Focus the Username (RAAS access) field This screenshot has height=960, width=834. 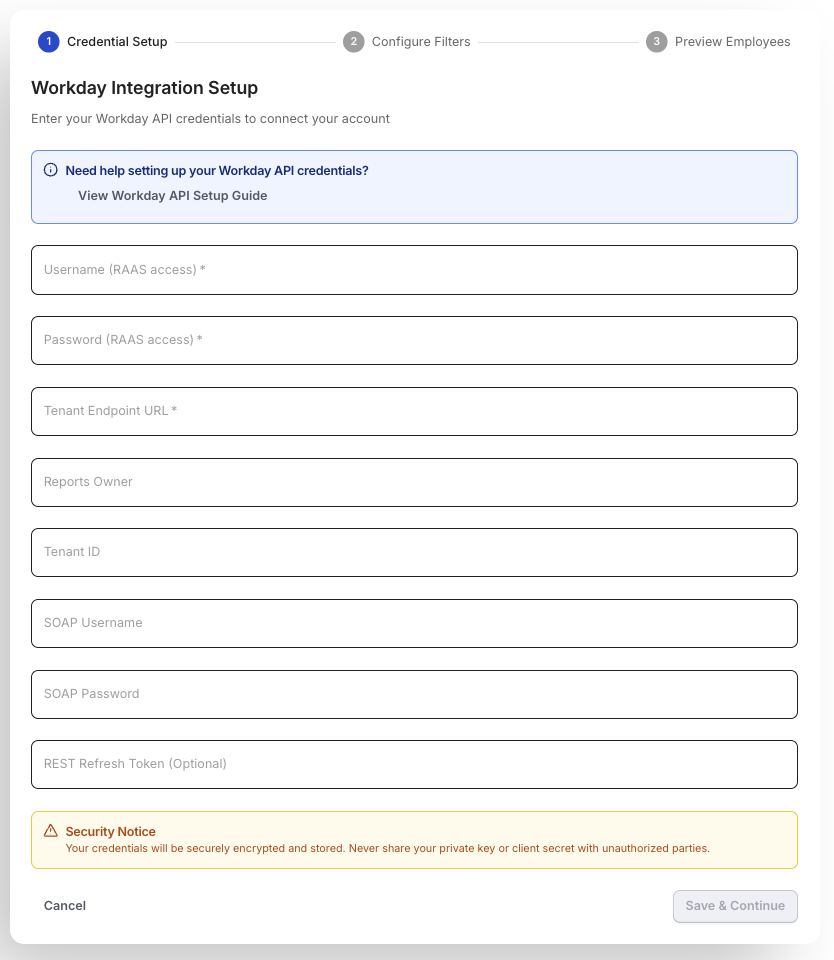click(x=415, y=270)
